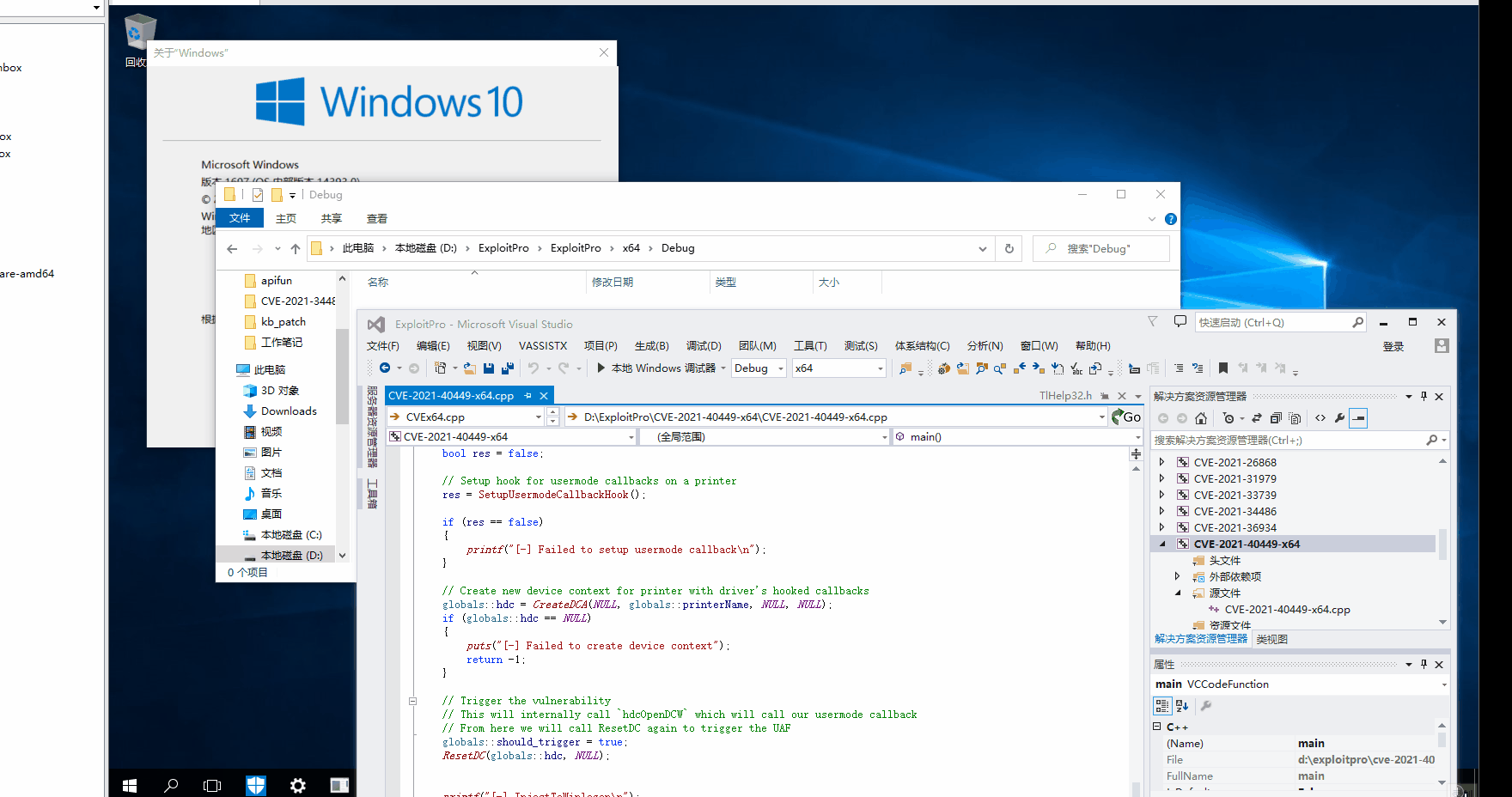This screenshot has height=797, width=1512.
Task: Collapse the 源文件 folder node
Action: click(1178, 593)
